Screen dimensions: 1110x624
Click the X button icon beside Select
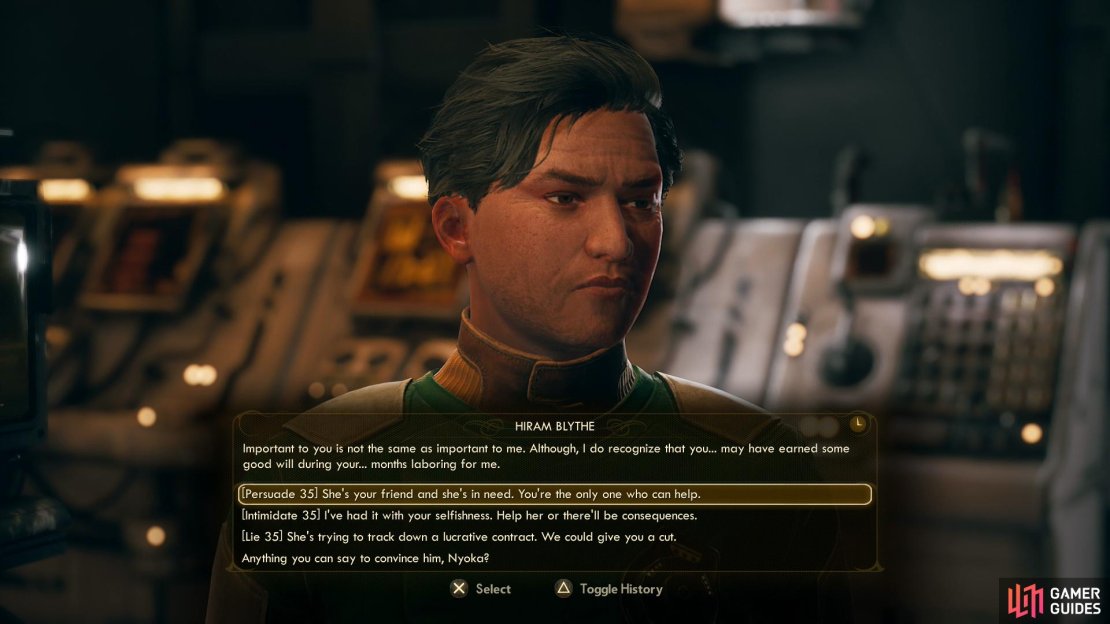tap(459, 589)
